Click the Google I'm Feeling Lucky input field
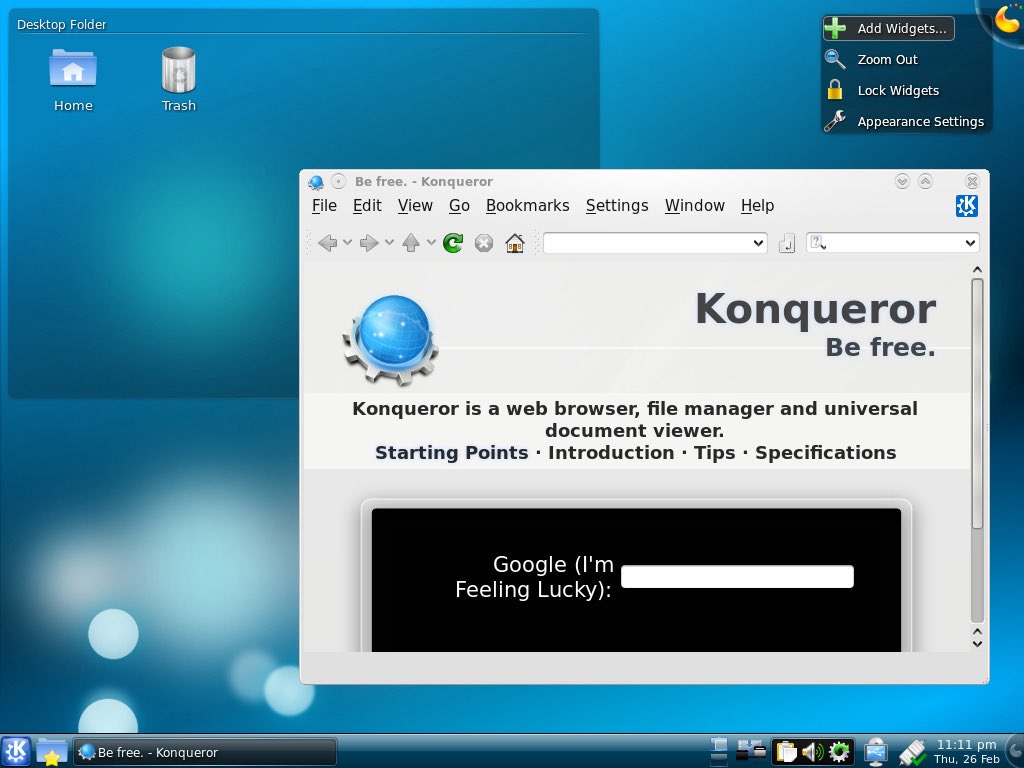Image resolution: width=1024 pixels, height=768 pixels. point(737,577)
